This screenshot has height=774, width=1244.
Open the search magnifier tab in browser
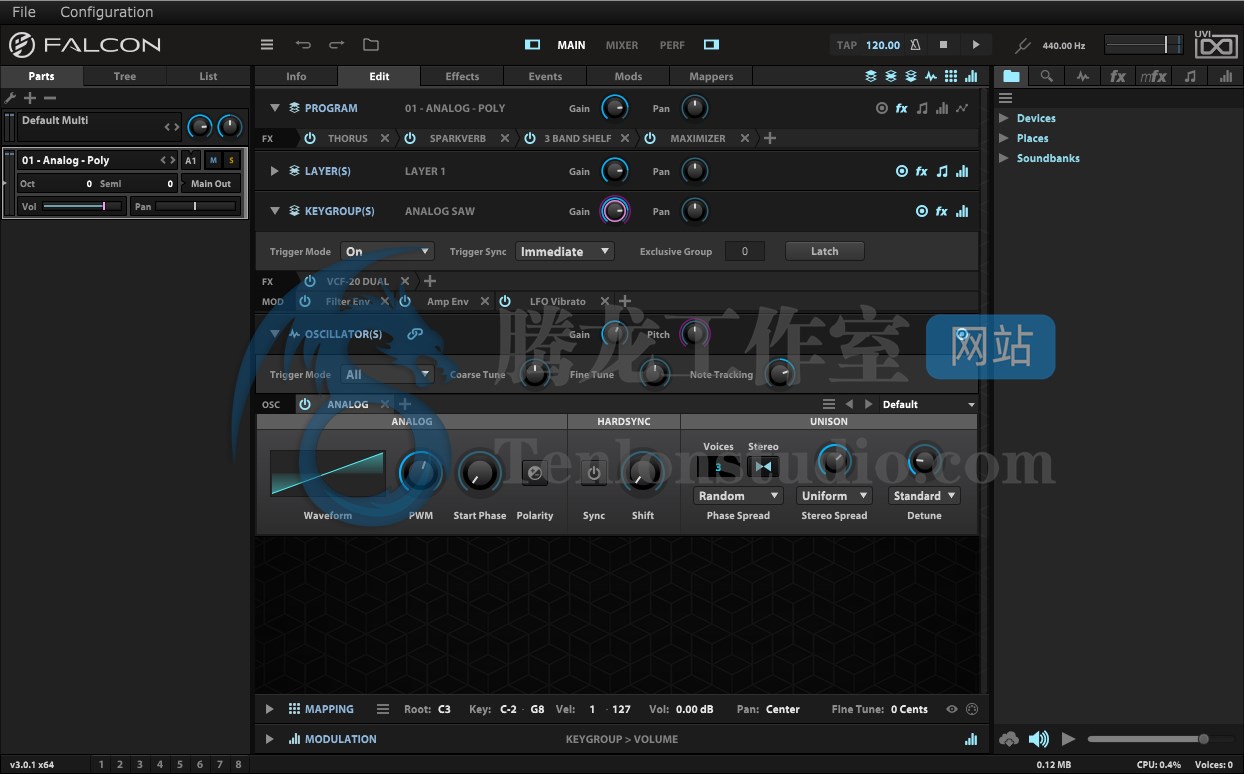(1046, 76)
